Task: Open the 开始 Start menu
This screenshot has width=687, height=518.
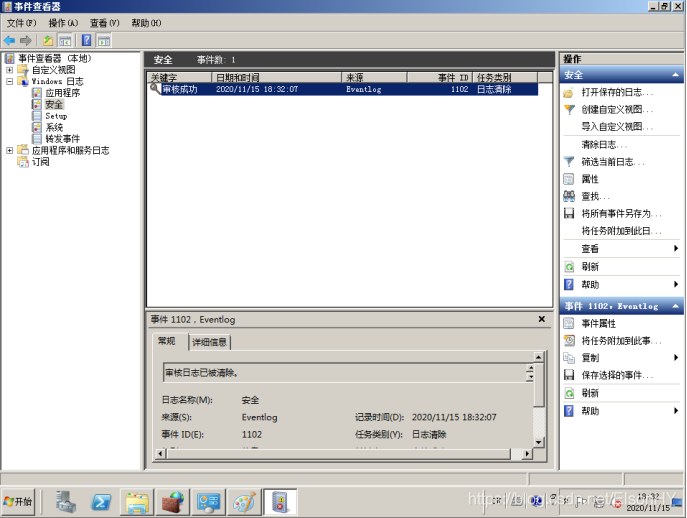Action: (18, 501)
